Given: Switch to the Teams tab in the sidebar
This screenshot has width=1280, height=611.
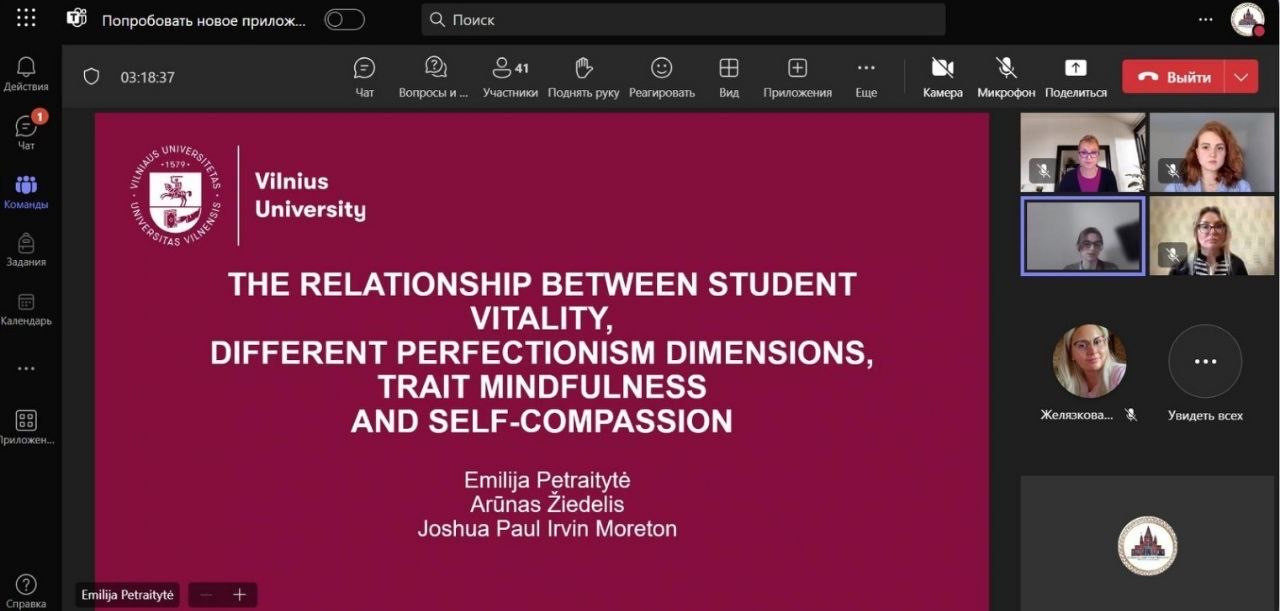Looking at the screenshot, I should click(26, 192).
